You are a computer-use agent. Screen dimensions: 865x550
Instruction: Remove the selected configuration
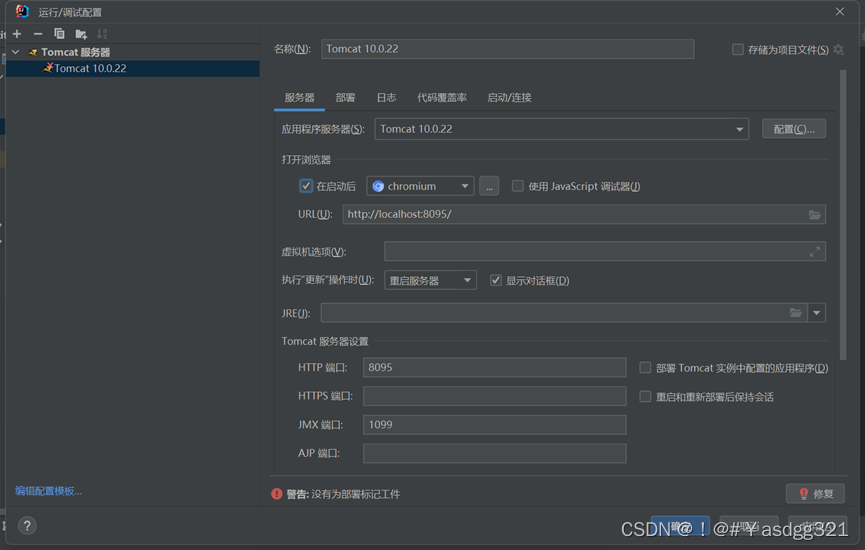[38, 34]
